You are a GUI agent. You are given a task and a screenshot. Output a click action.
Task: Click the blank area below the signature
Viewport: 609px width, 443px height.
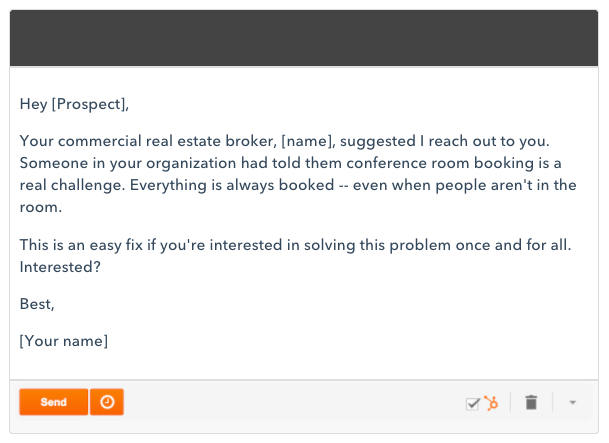click(304, 364)
